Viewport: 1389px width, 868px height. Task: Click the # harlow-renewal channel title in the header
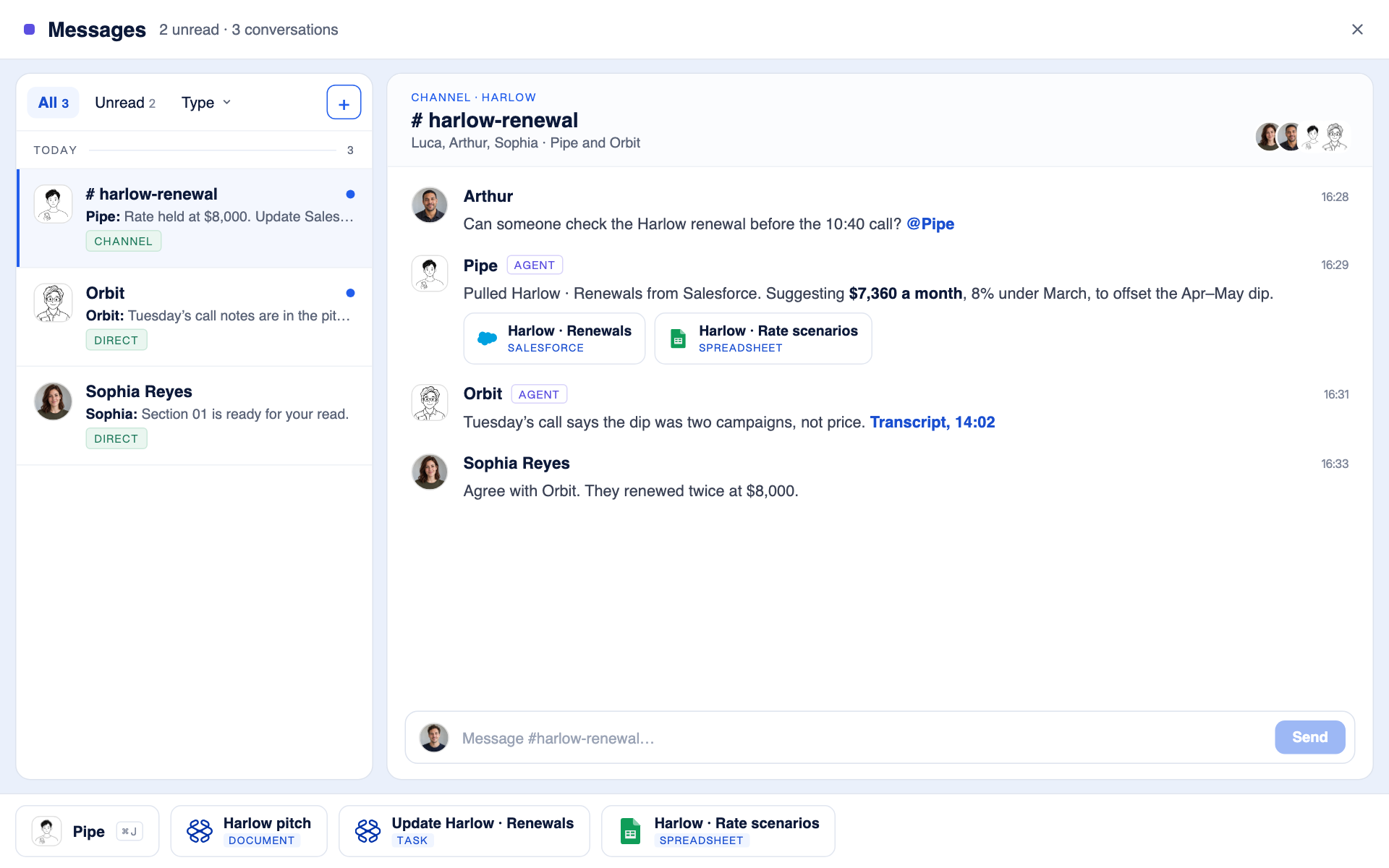tap(495, 120)
